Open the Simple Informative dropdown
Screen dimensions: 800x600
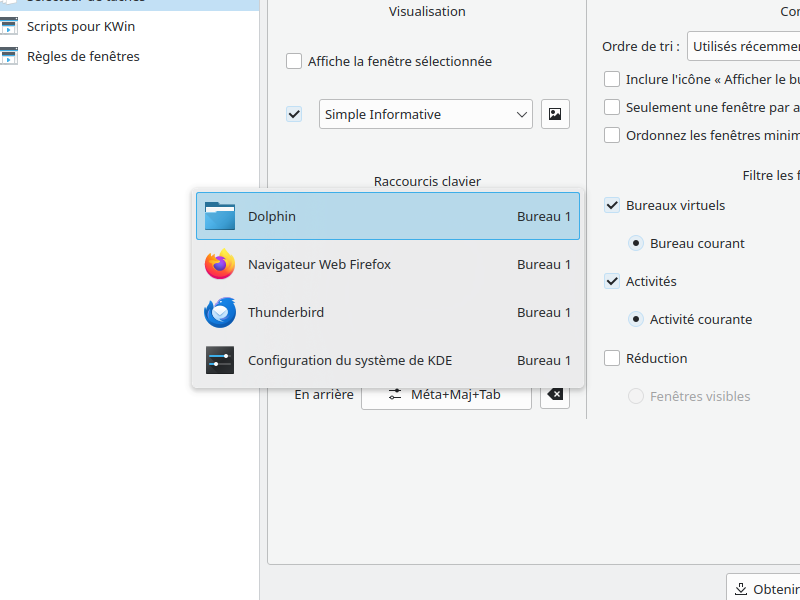click(x=426, y=114)
